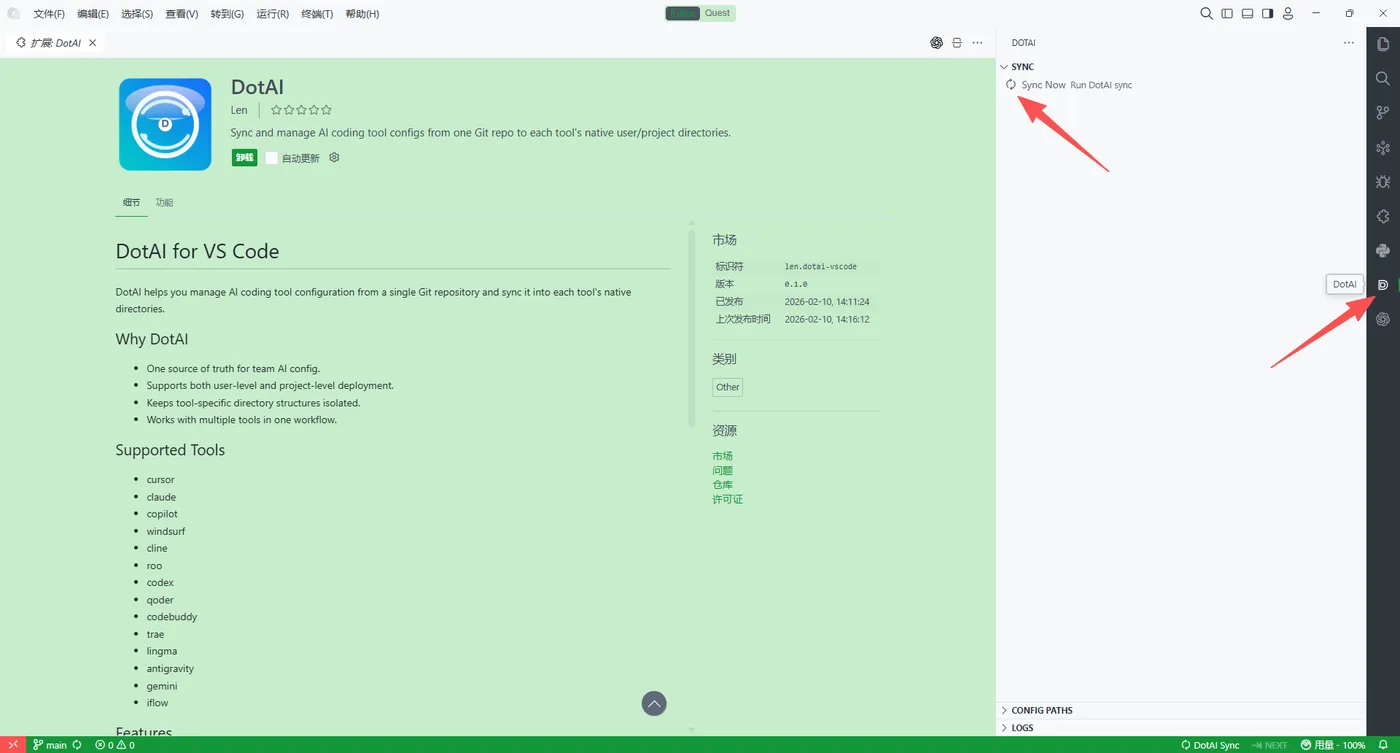Image resolution: width=1400 pixels, height=753 pixels.
Task: Open the DotAI view in the activity bar
Action: point(1383,285)
